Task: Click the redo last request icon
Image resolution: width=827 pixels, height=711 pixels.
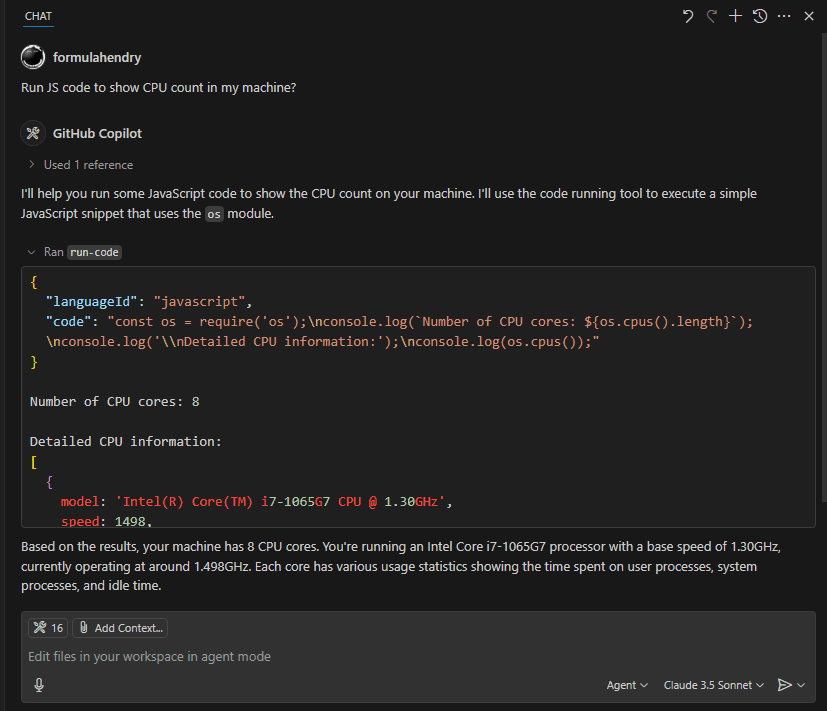Action: pos(711,16)
